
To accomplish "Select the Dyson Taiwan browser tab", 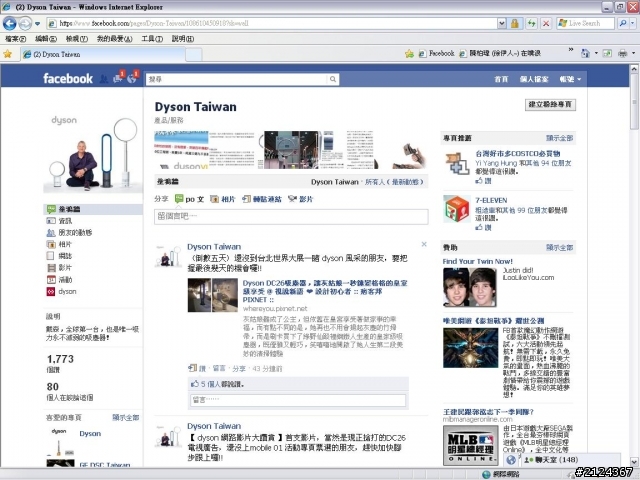I will coord(103,54).
